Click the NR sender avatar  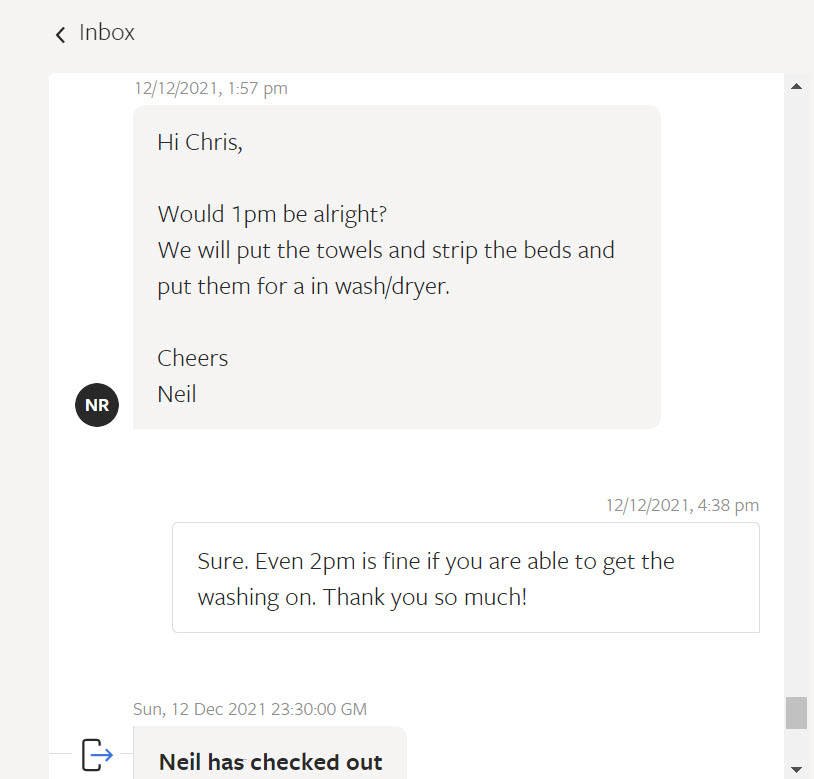coord(97,405)
